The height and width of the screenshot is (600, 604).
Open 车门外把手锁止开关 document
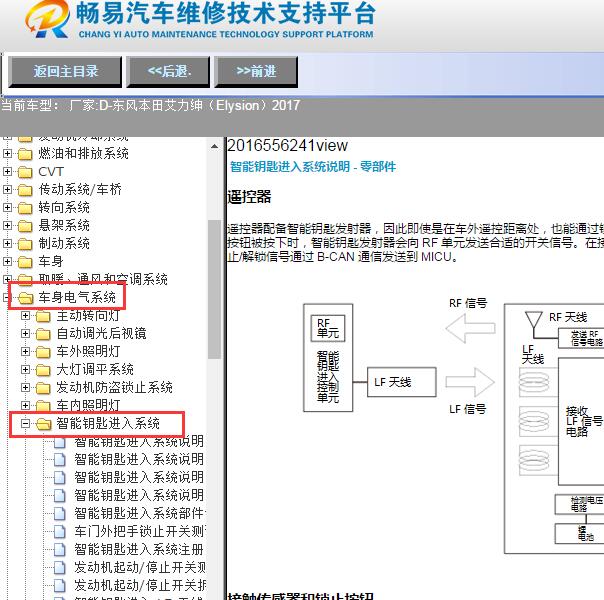139,531
